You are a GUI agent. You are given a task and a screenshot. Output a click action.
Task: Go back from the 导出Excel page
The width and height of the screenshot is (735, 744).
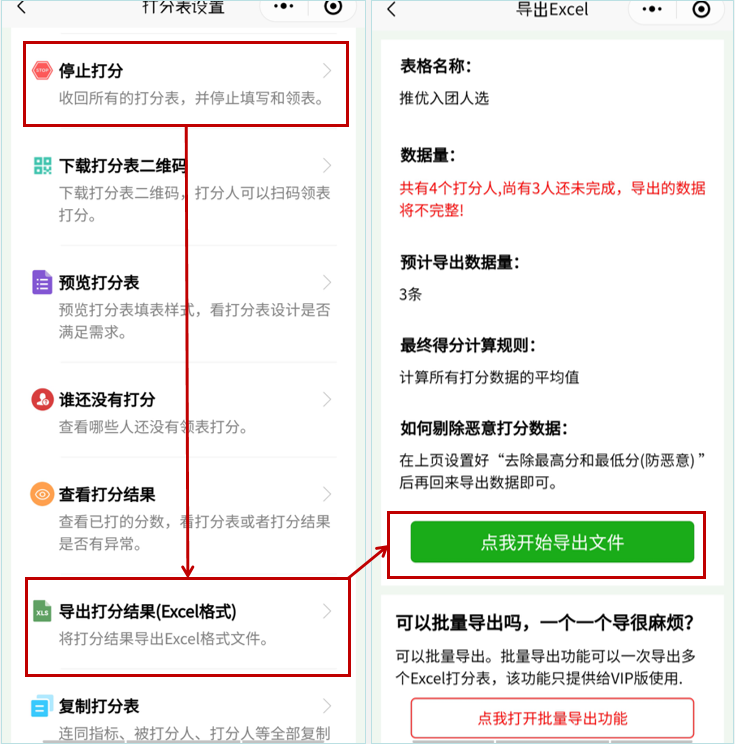pyautogui.click(x=391, y=9)
